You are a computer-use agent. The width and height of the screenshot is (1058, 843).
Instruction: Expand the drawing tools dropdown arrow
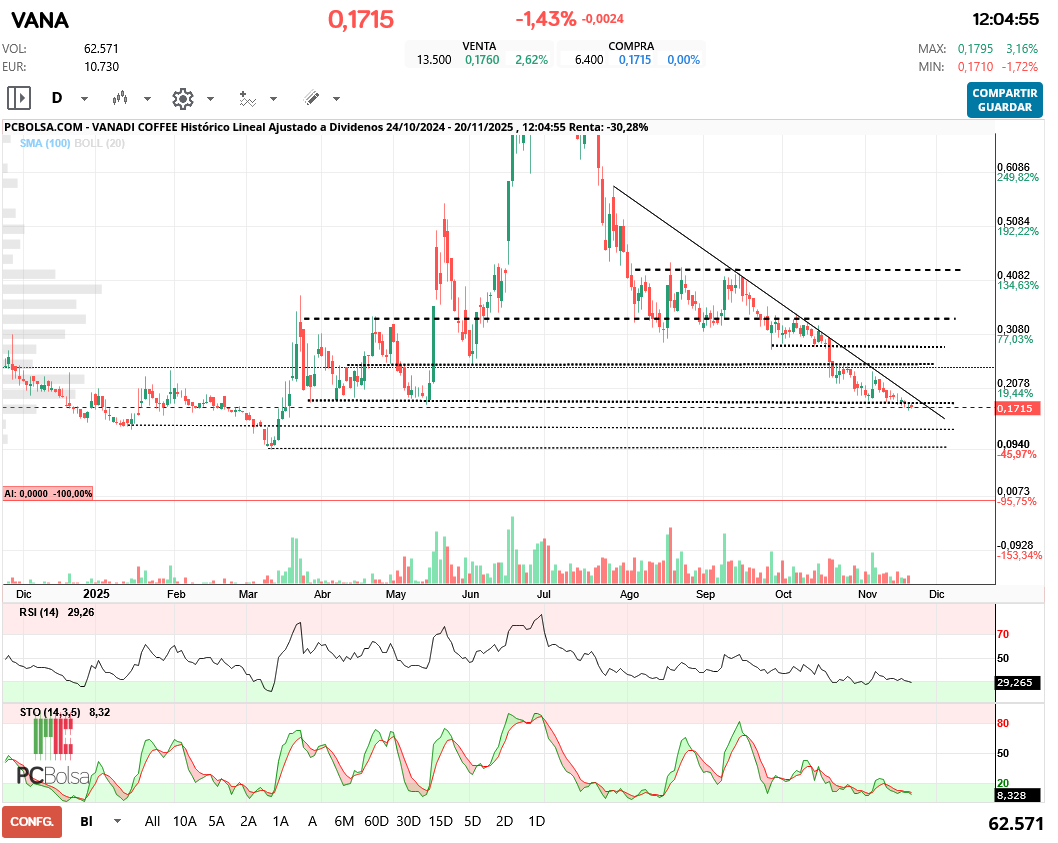336,99
